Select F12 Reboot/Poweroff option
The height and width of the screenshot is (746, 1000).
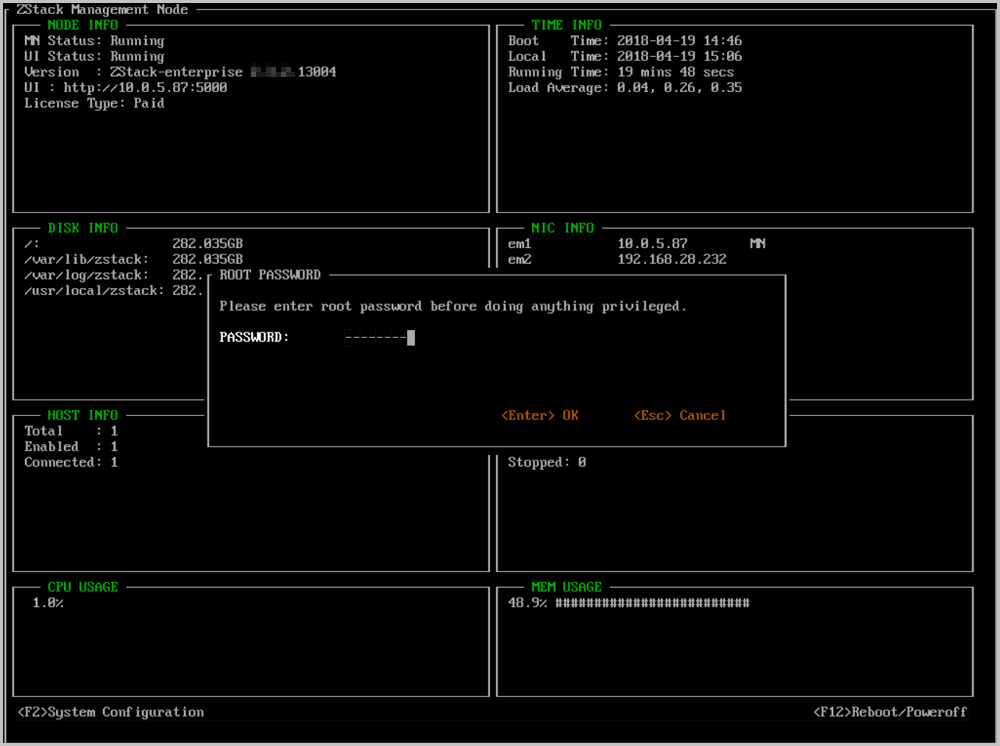890,712
